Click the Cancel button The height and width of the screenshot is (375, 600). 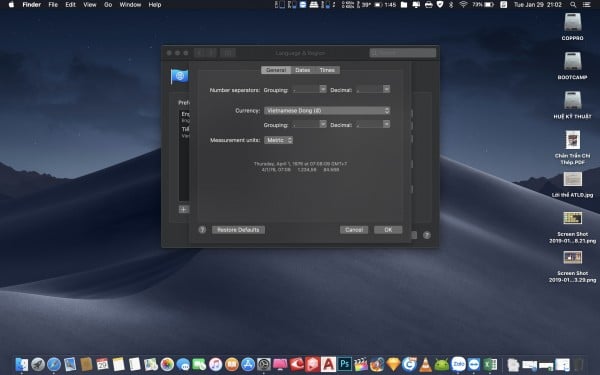354,230
